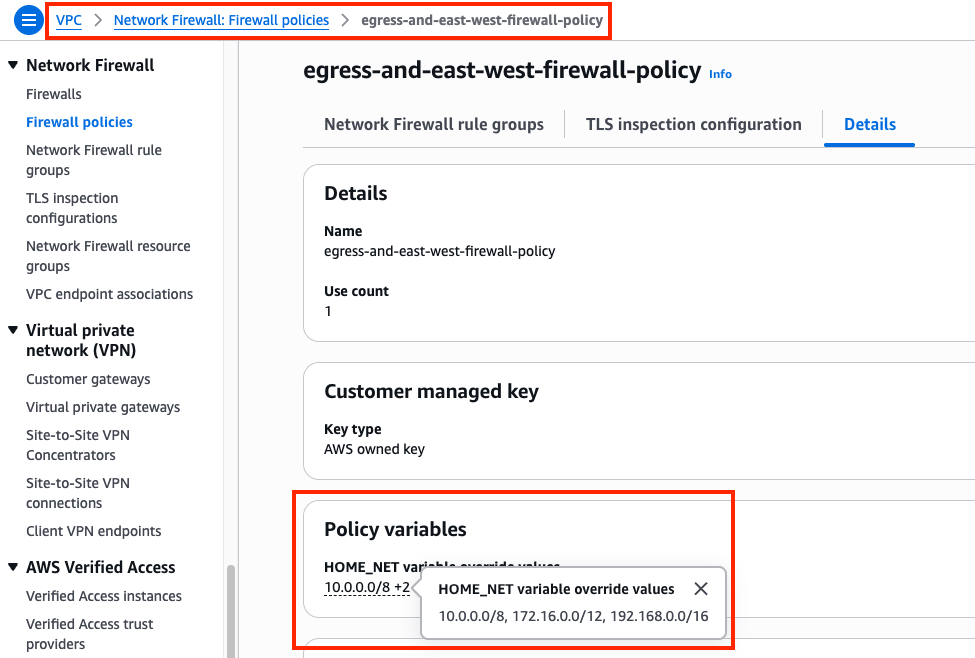The height and width of the screenshot is (658, 975).
Task: Open Verified Access instances sidebar item
Action: point(104,596)
